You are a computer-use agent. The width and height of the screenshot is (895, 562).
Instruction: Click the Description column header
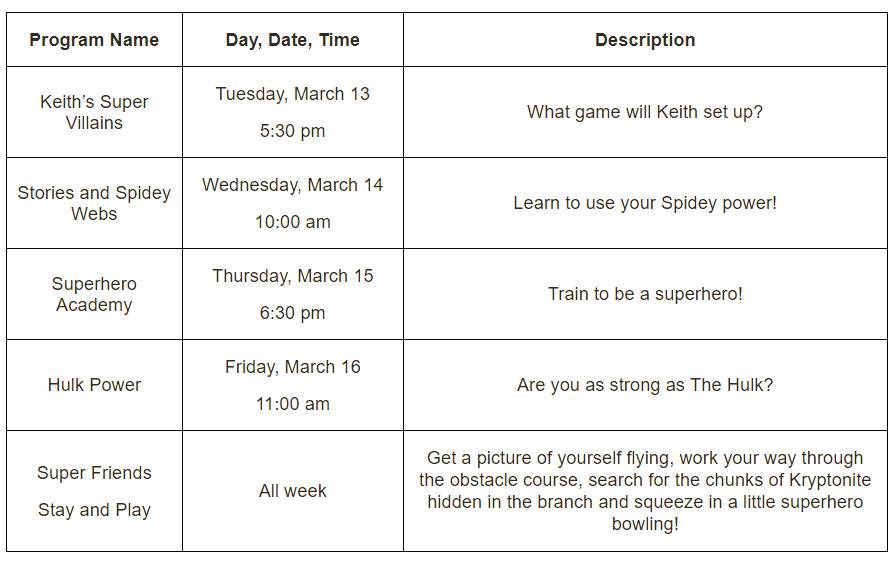(645, 40)
